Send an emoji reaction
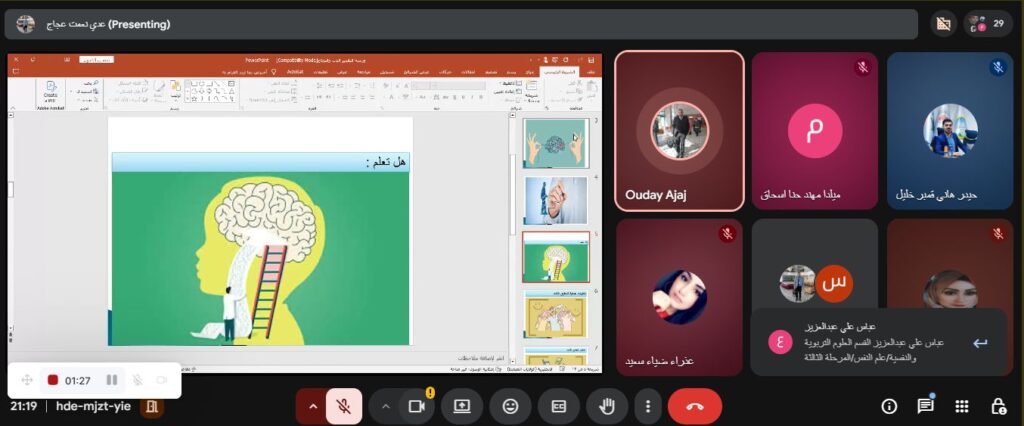The height and width of the screenshot is (426, 1024). [x=511, y=406]
